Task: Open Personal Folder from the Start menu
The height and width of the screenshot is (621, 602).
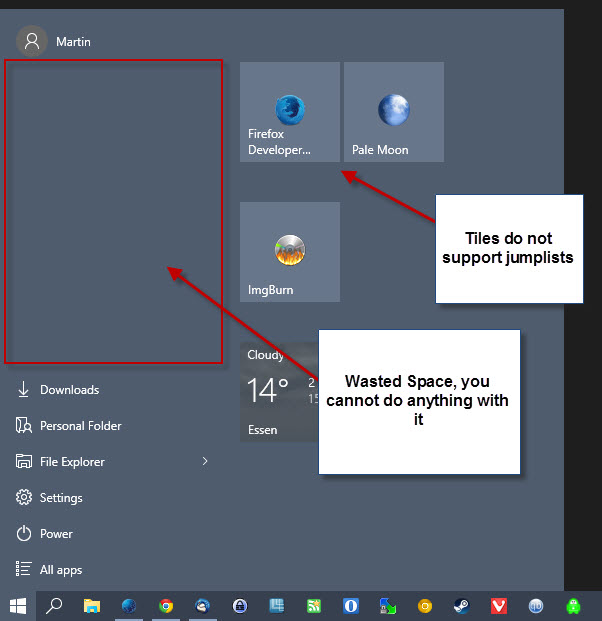Action: [x=69, y=426]
